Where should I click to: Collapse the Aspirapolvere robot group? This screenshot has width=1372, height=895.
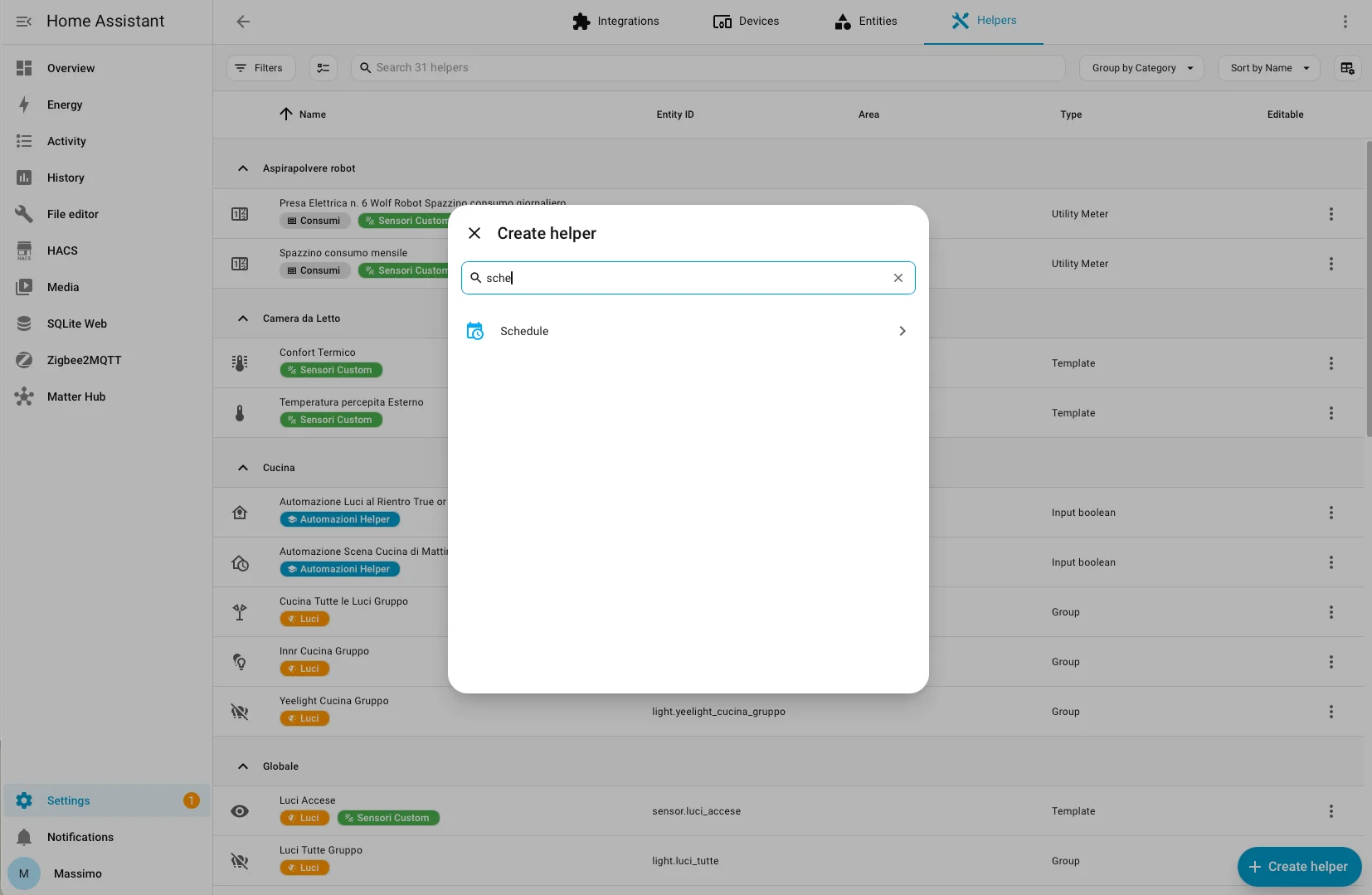(243, 168)
